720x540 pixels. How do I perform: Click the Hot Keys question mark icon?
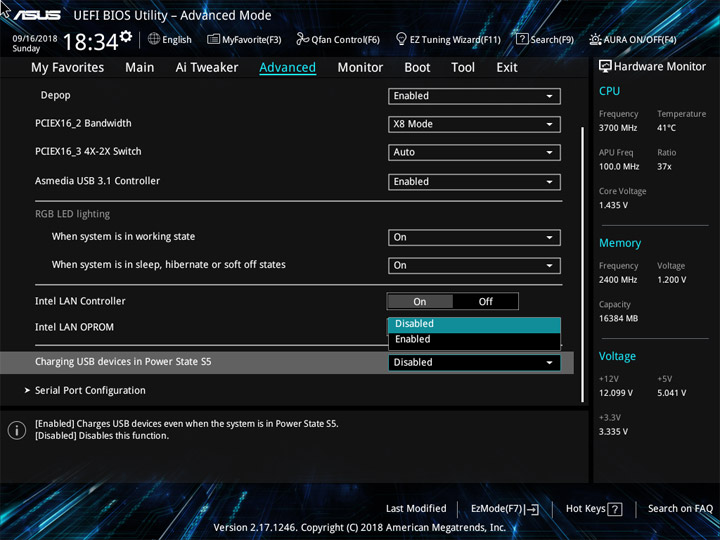point(615,509)
